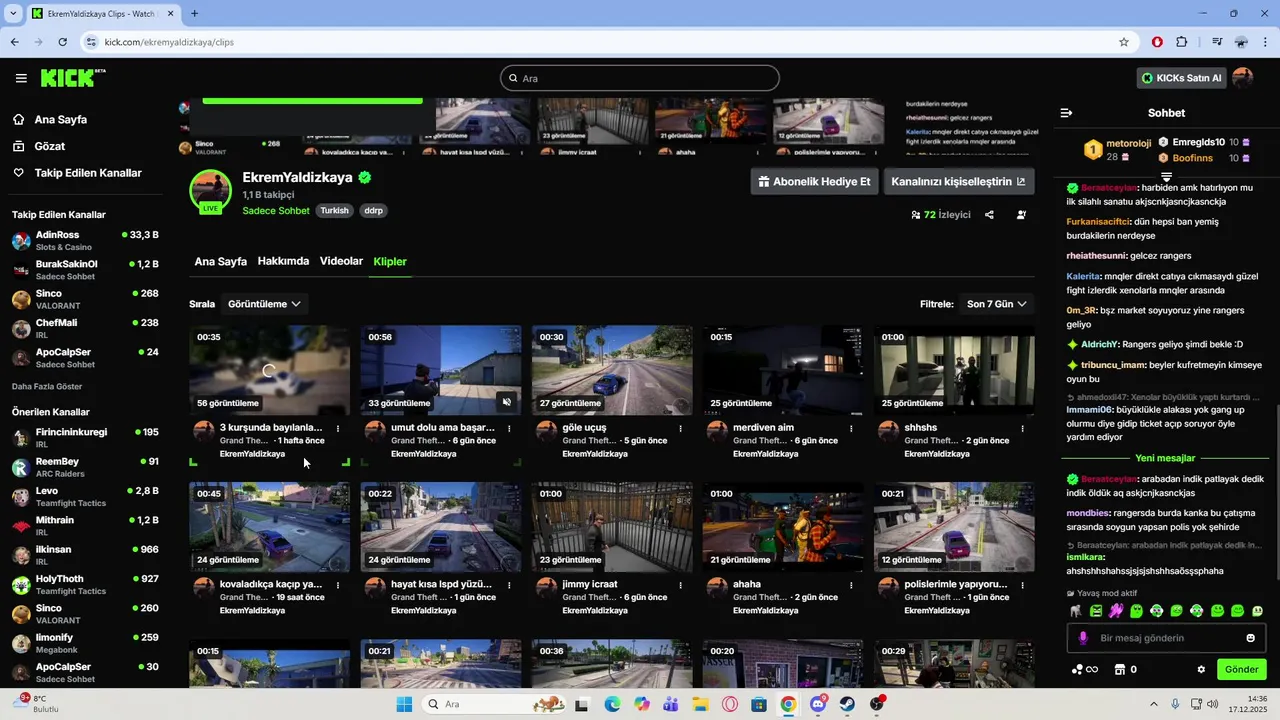Image resolution: width=1280 pixels, height=720 pixels.
Task: Open Takip Edilen Kanallar with heart icon
Action: (88, 173)
